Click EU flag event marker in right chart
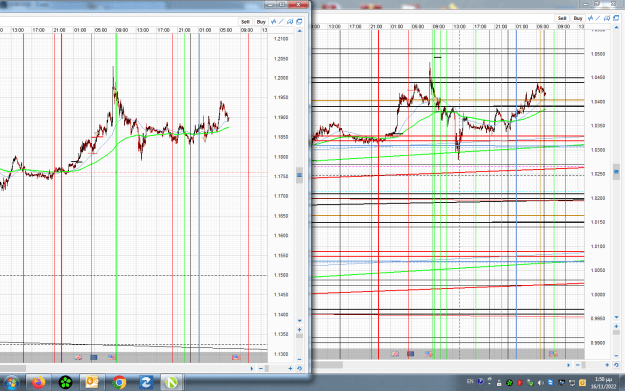 [411, 354]
